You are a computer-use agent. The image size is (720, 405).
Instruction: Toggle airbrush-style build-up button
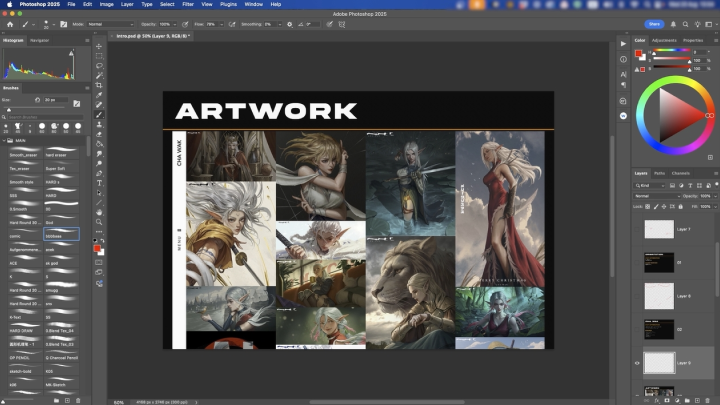(x=232, y=24)
